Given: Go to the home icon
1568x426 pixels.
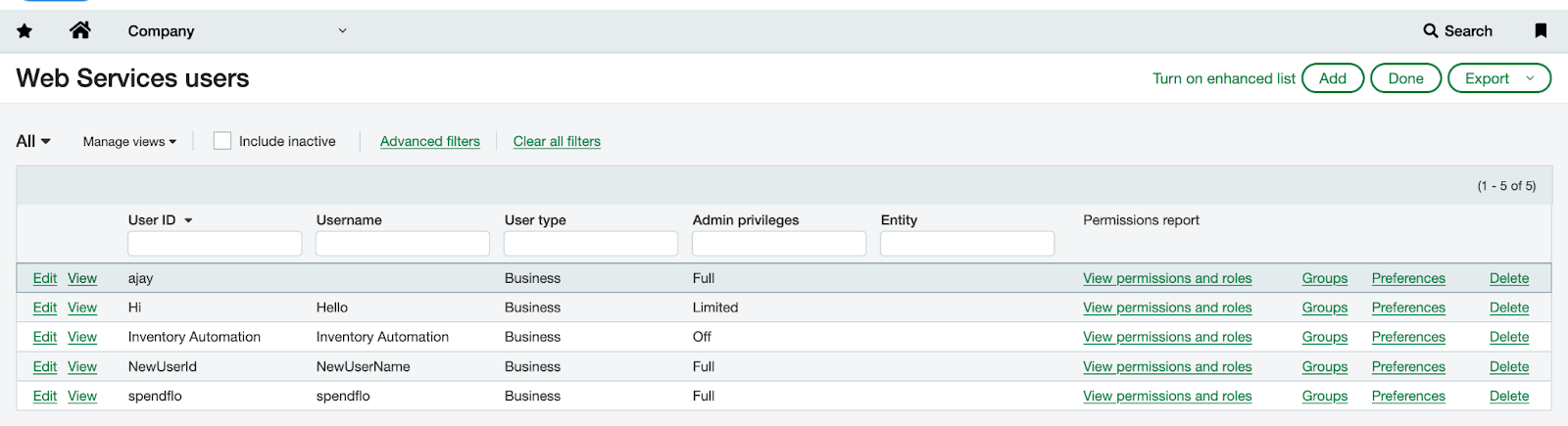Looking at the screenshot, I should 80,30.
